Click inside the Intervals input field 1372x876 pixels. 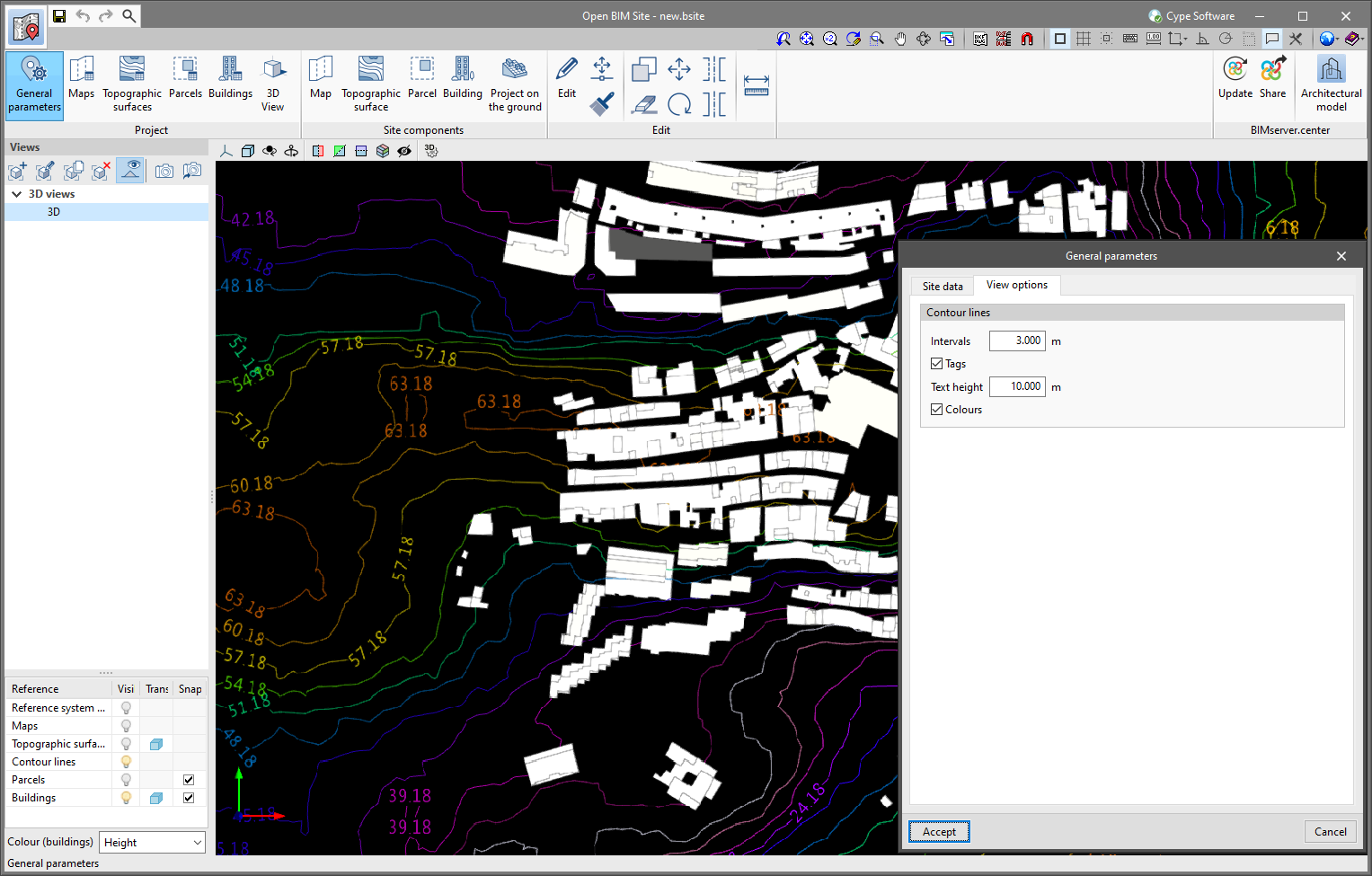pyautogui.click(x=1016, y=341)
